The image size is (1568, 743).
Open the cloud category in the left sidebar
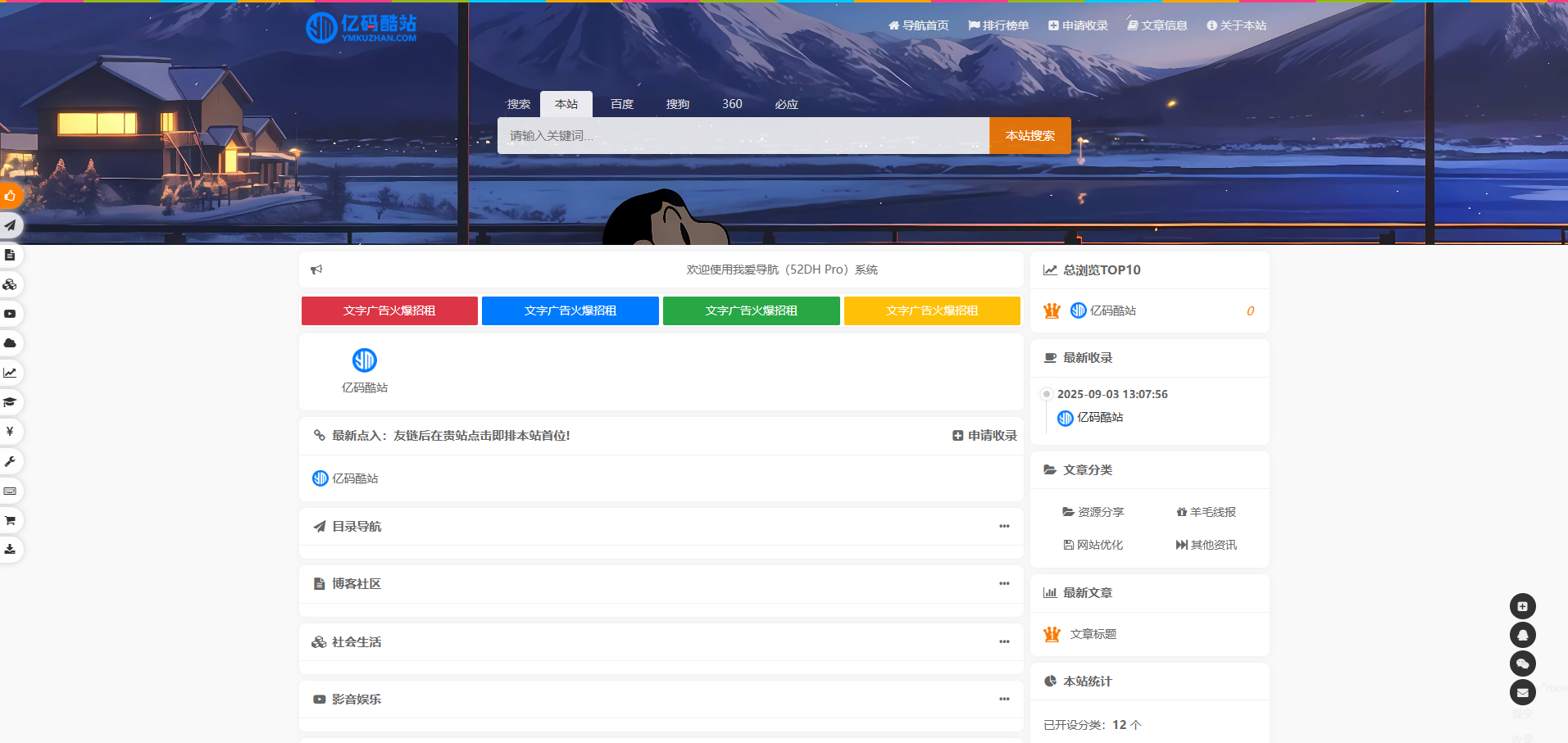click(x=11, y=343)
